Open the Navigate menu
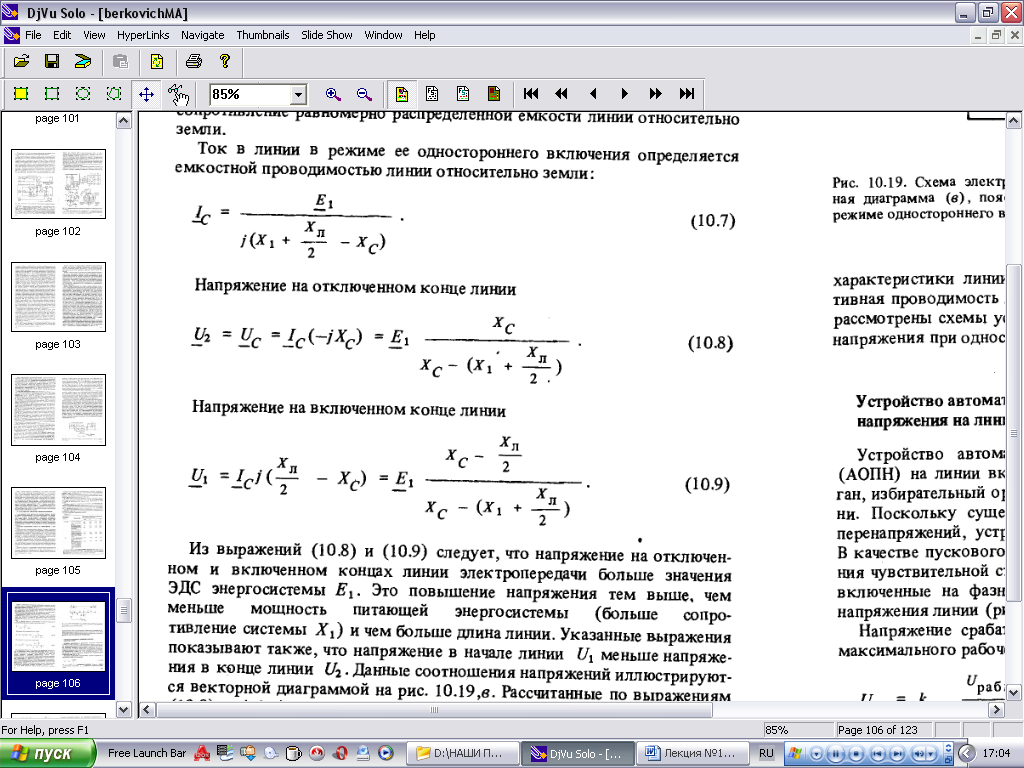This screenshot has height=768, width=1024. (202, 35)
